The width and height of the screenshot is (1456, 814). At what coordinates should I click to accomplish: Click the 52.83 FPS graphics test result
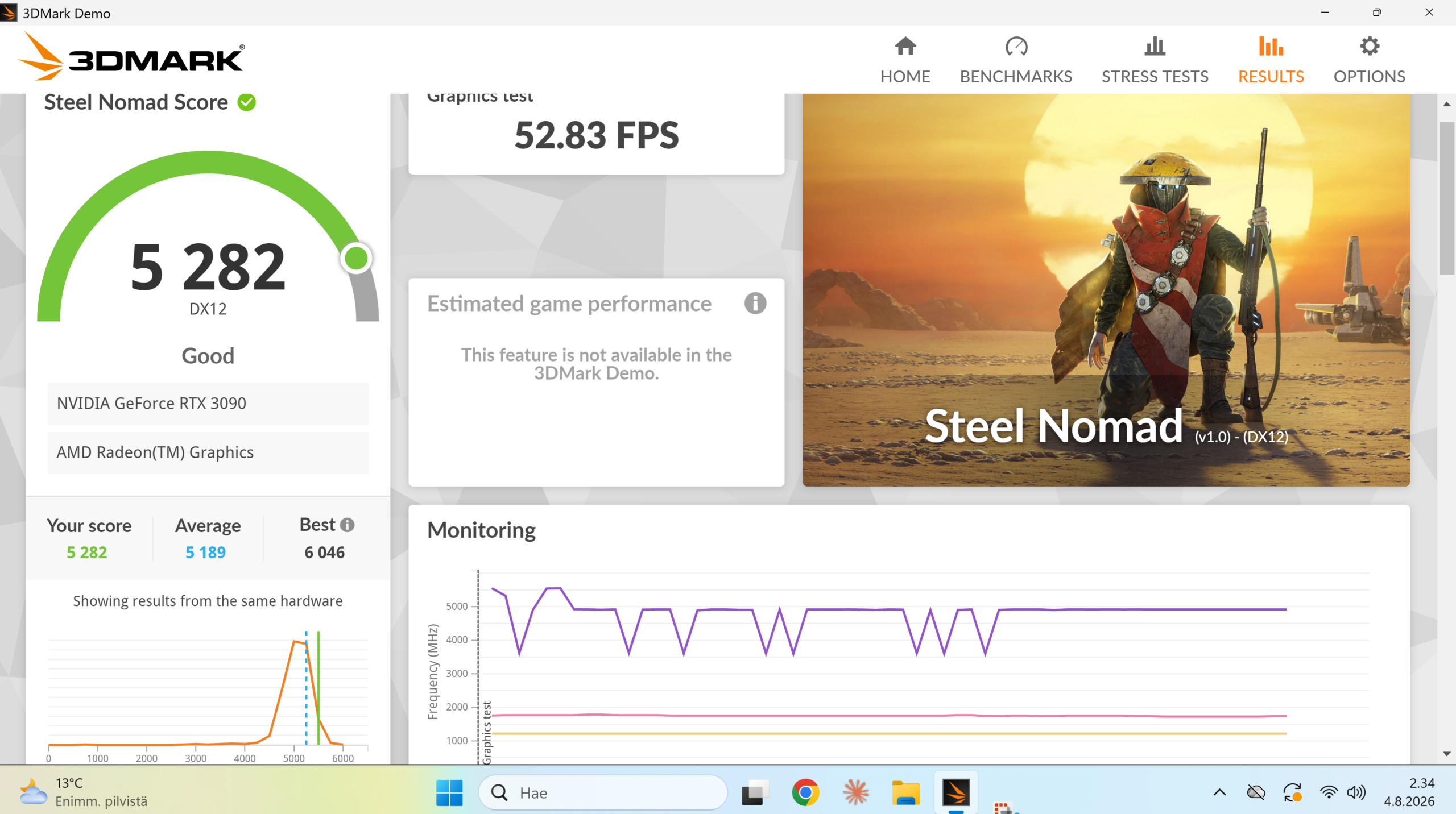(596, 135)
